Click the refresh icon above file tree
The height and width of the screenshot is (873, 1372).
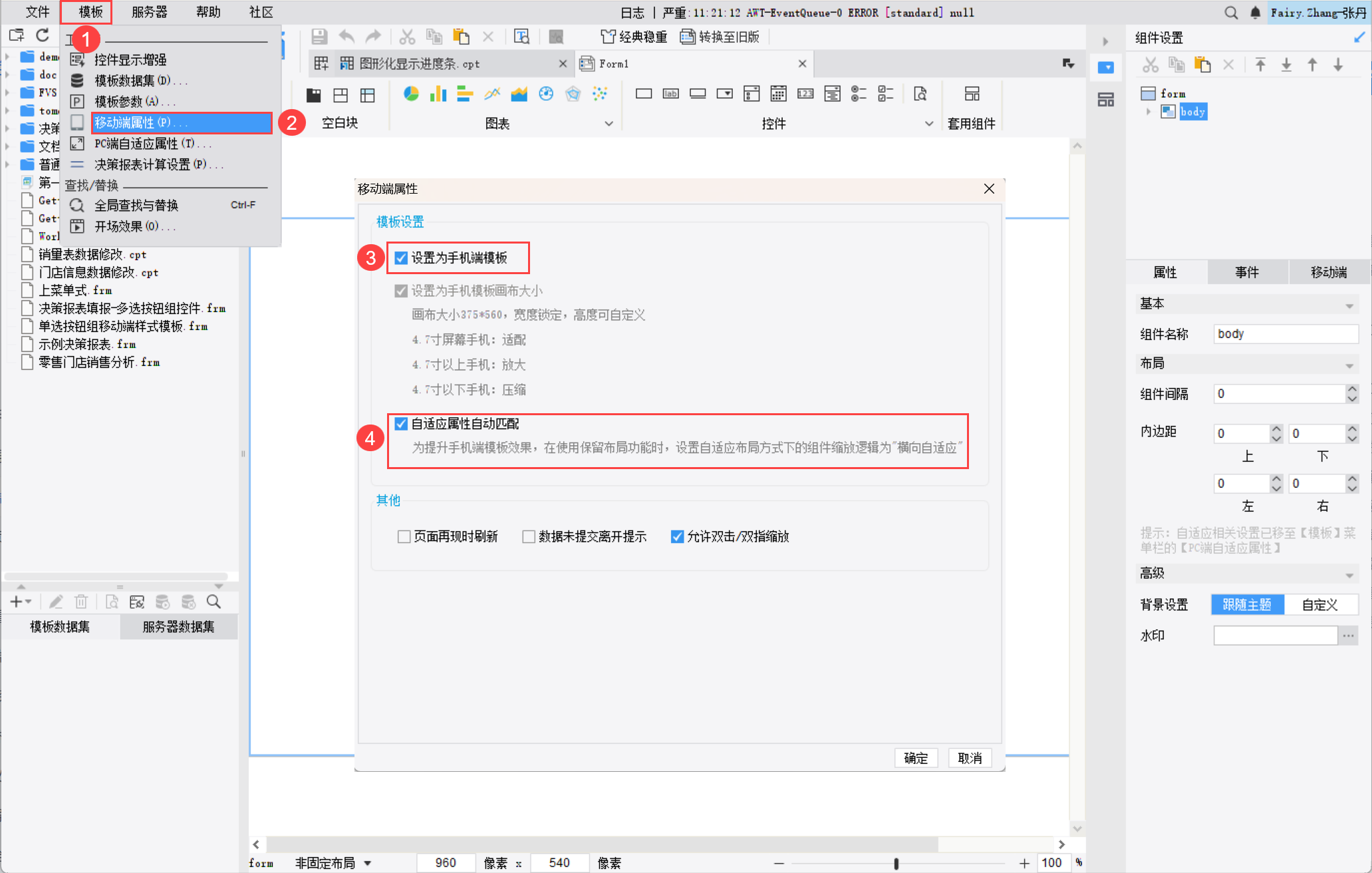tap(43, 35)
